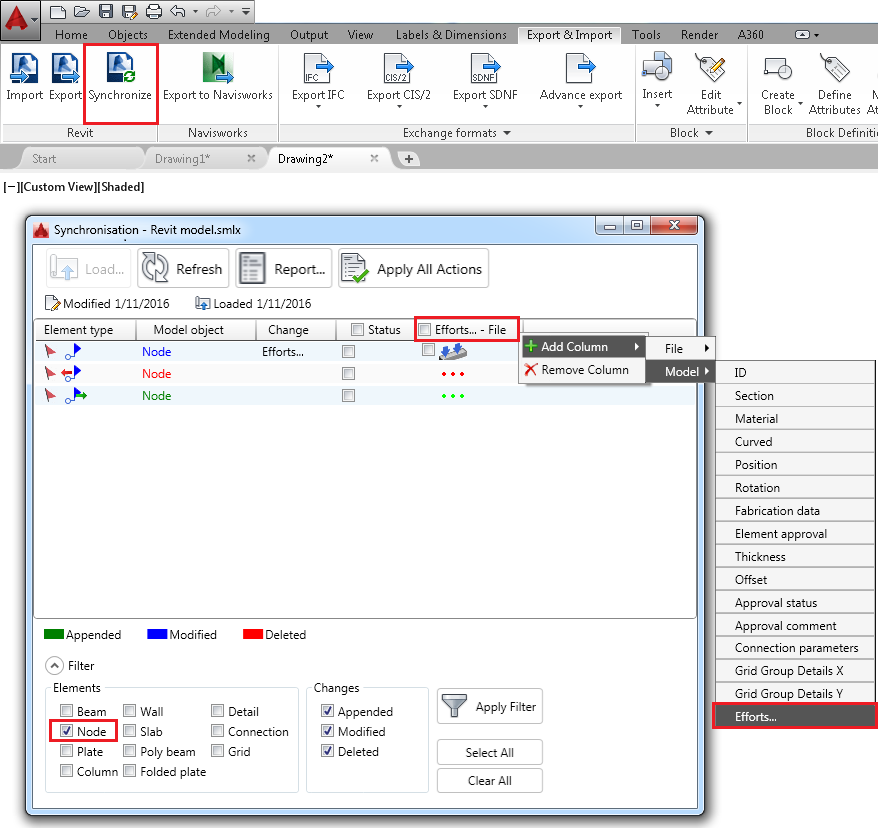This screenshot has width=878, height=828.
Task: Click the Export CIS/2 icon
Action: tap(398, 68)
